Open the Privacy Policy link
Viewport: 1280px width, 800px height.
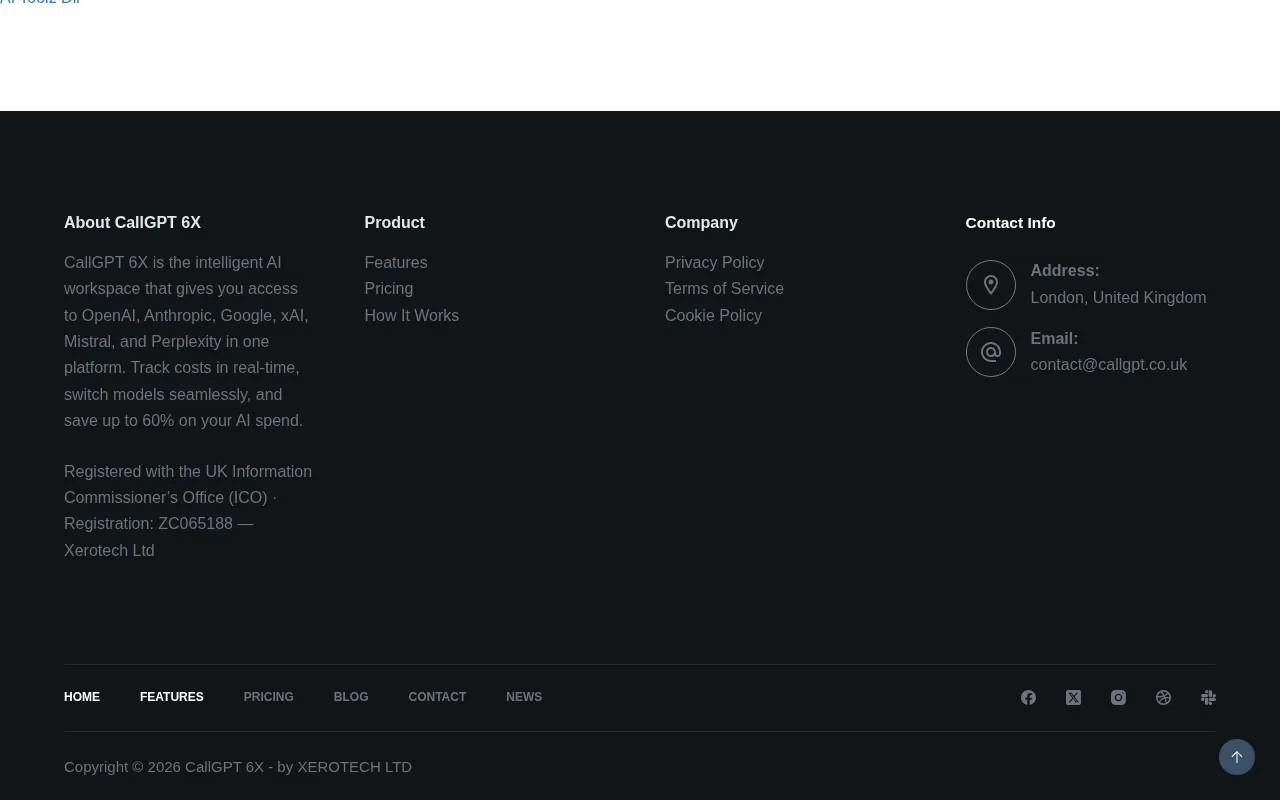pyautogui.click(x=714, y=262)
